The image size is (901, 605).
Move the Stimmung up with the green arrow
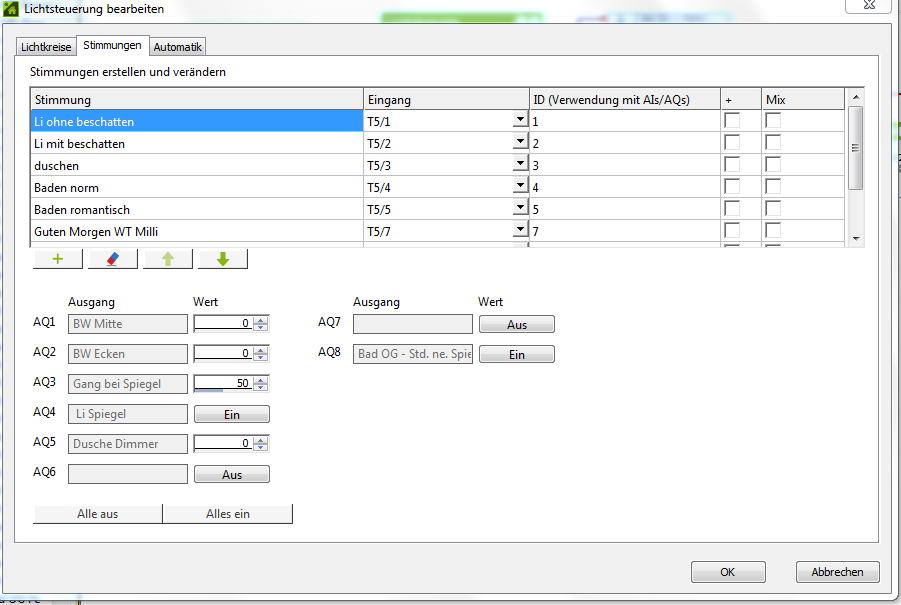click(168, 259)
